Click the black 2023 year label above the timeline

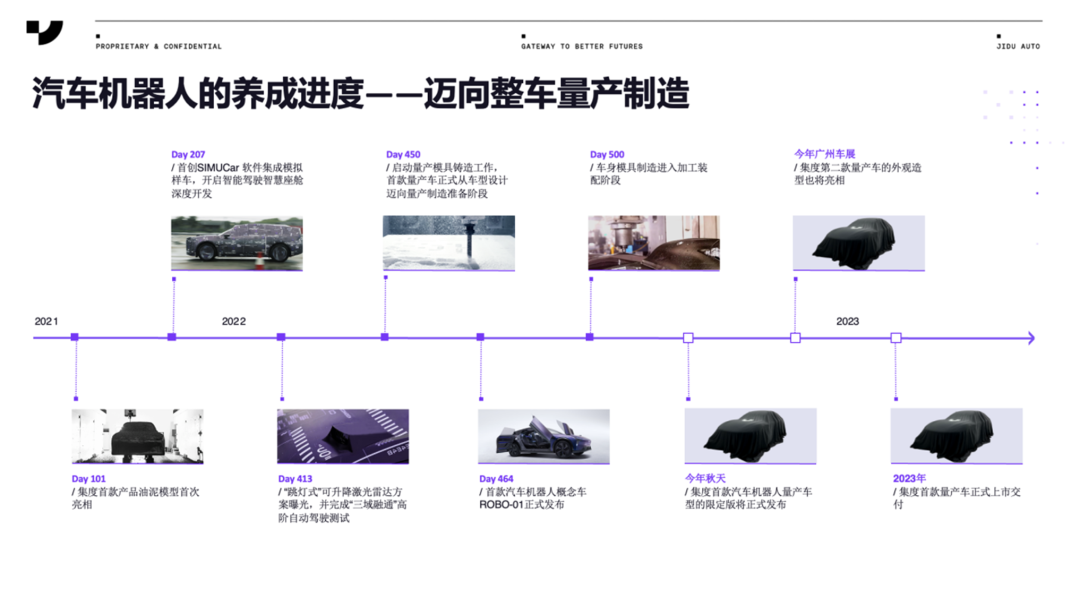pyautogui.click(x=847, y=322)
